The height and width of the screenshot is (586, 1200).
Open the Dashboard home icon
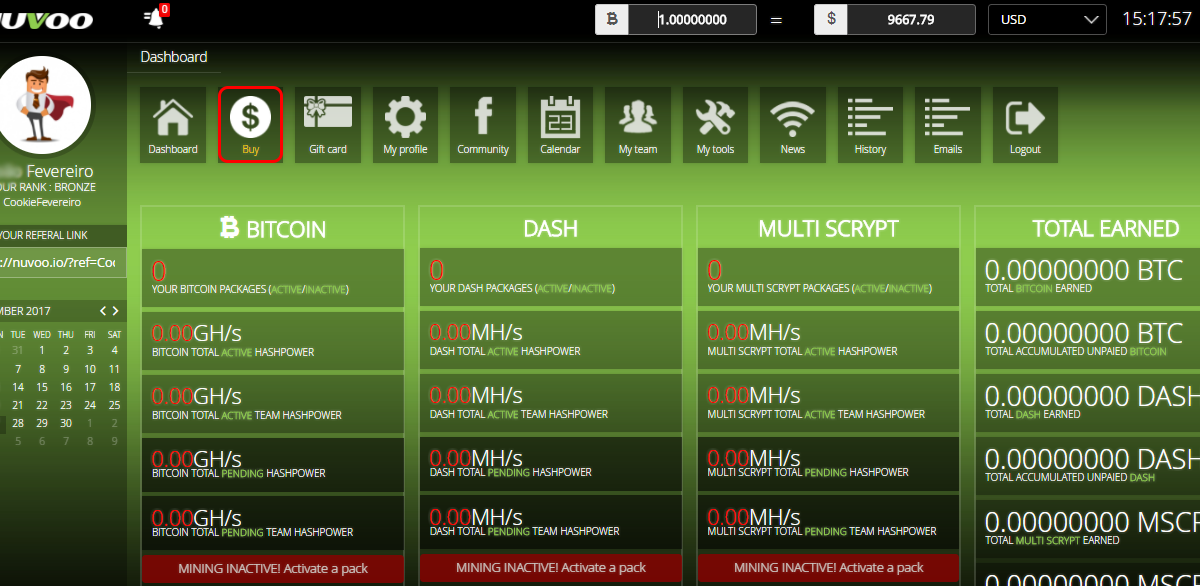coord(173,125)
